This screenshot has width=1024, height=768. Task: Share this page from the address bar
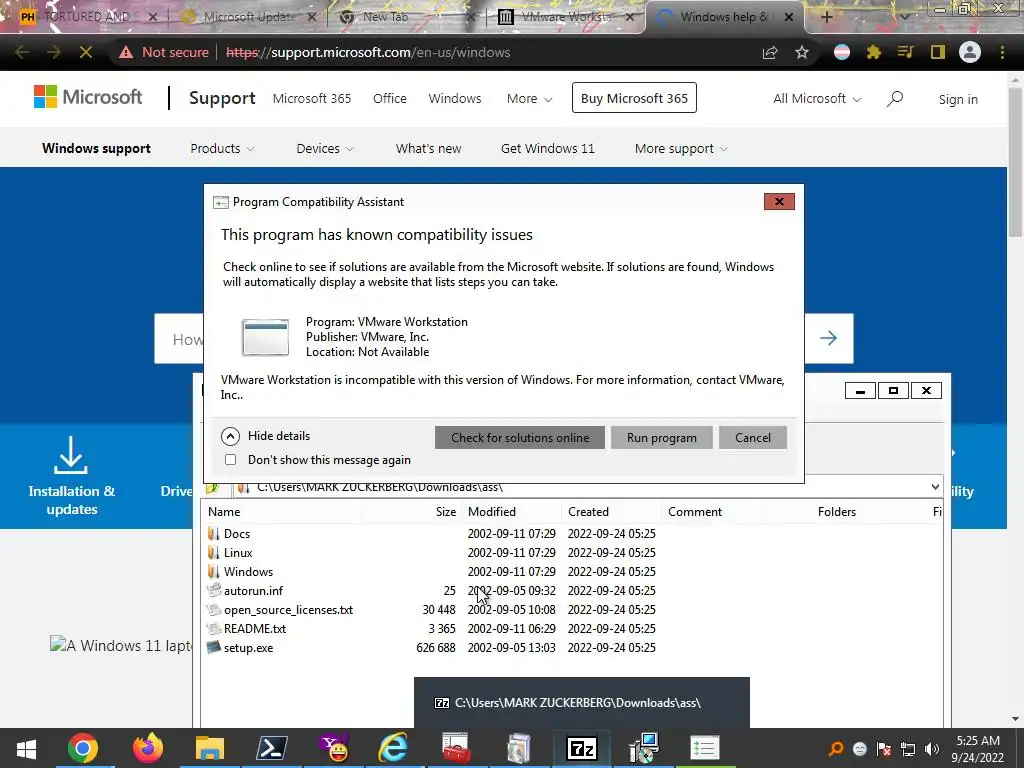(x=770, y=52)
